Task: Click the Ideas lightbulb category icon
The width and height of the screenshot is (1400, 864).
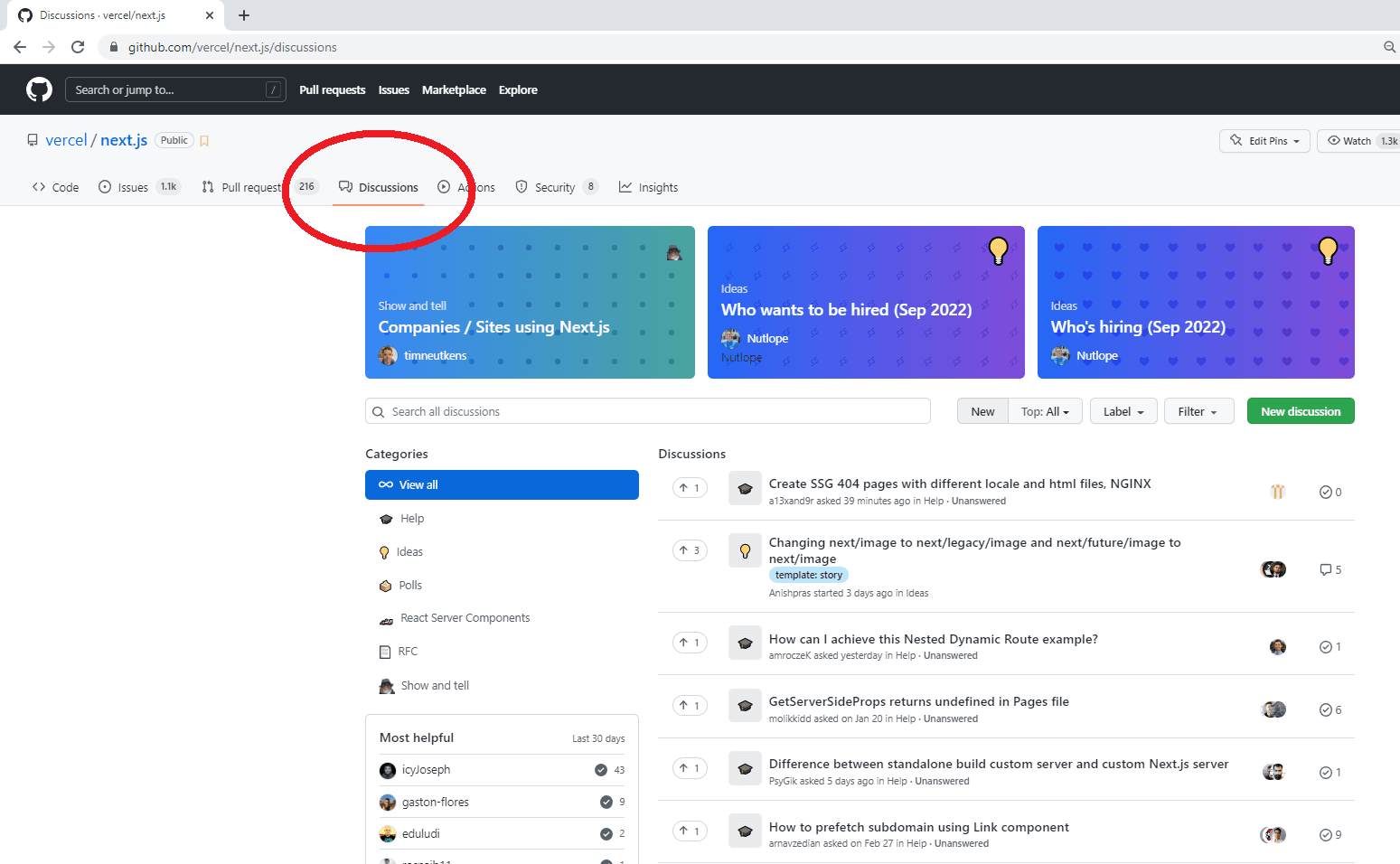Action: point(386,551)
